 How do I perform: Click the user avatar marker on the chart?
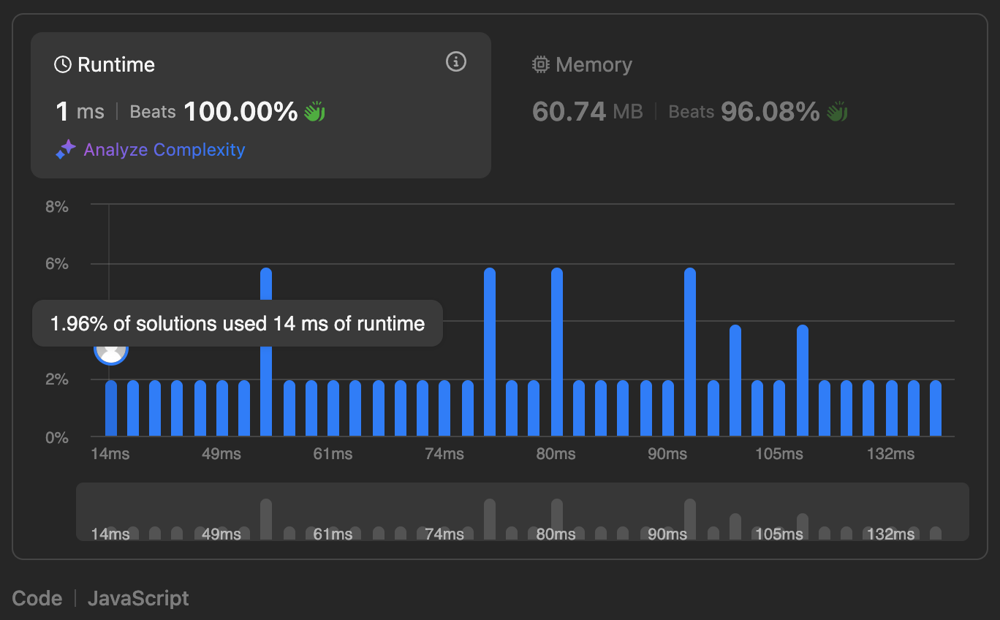point(111,350)
